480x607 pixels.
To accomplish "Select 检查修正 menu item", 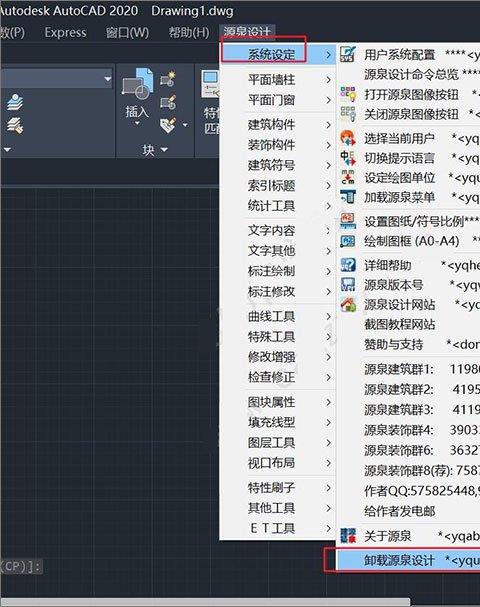I will coord(278,377).
